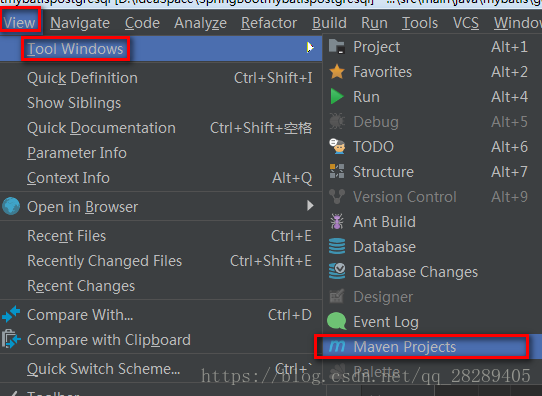Open the Navigate menu
542x396 pixels.
(x=80, y=23)
